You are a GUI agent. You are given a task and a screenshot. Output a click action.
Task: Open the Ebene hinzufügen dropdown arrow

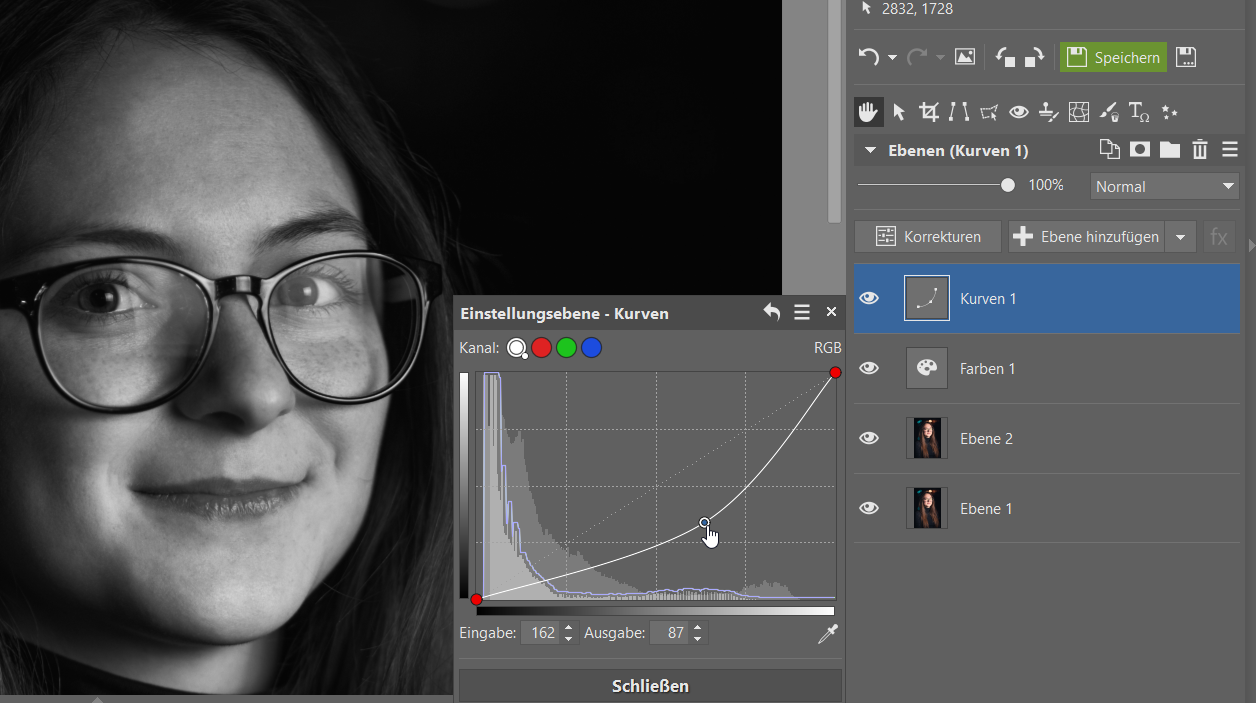point(1181,237)
